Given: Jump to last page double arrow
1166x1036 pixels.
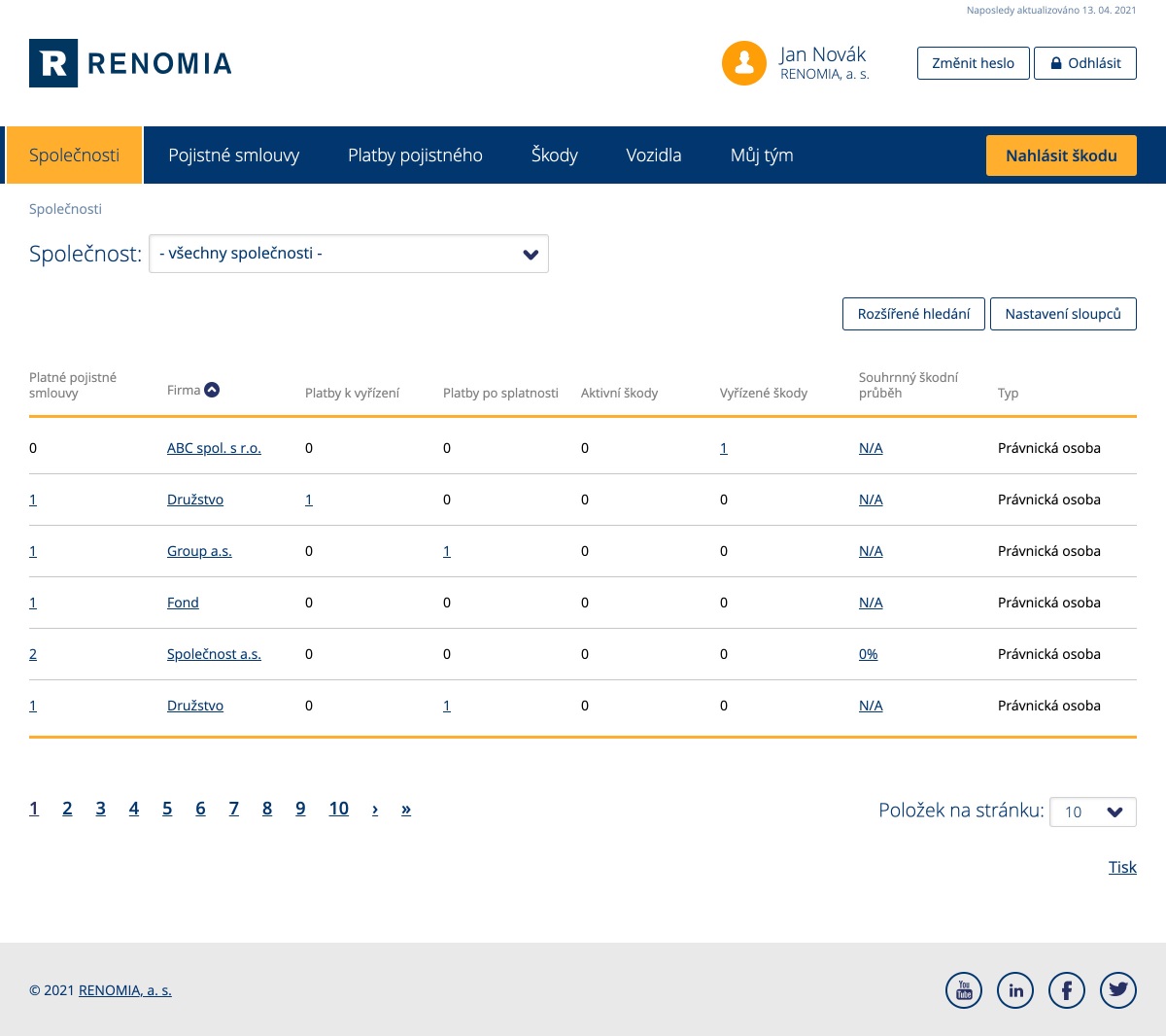Looking at the screenshot, I should coord(406,809).
